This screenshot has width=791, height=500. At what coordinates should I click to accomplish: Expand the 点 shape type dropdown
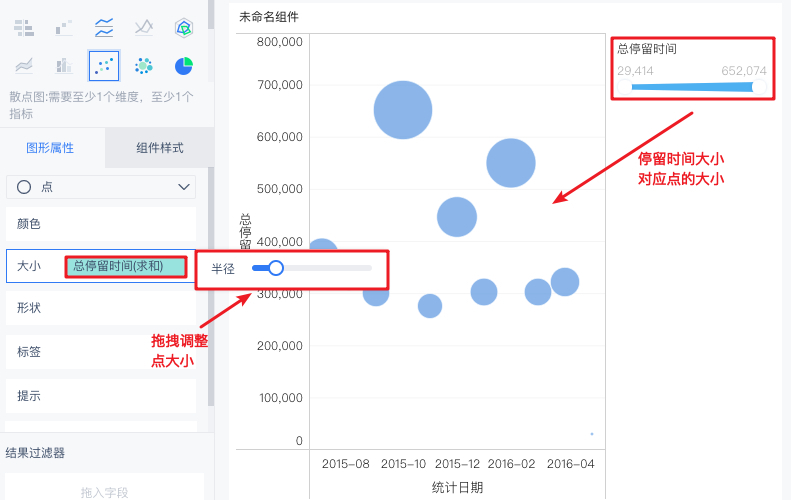point(101,187)
